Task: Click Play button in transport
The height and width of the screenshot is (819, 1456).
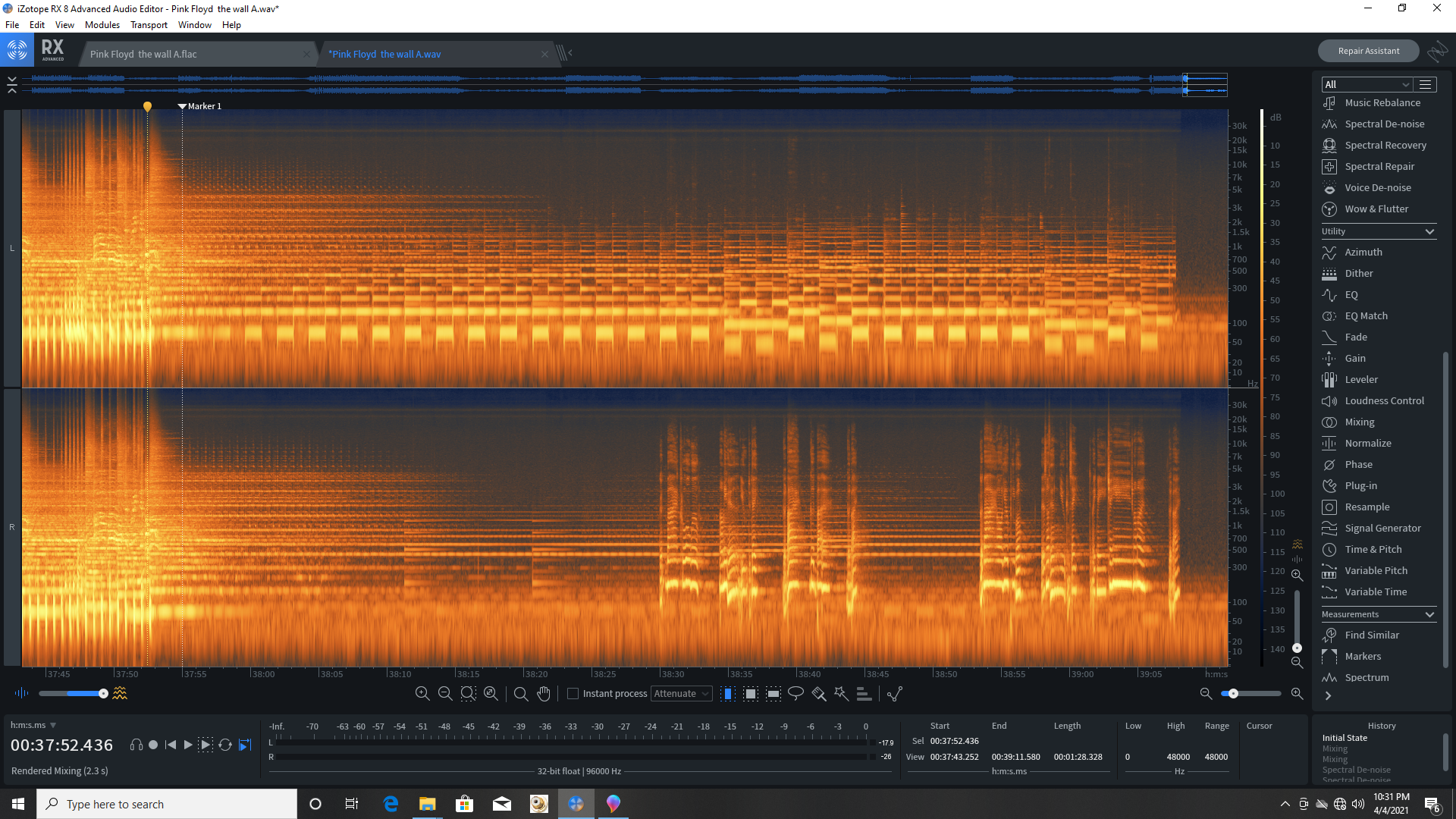Action: (x=188, y=745)
